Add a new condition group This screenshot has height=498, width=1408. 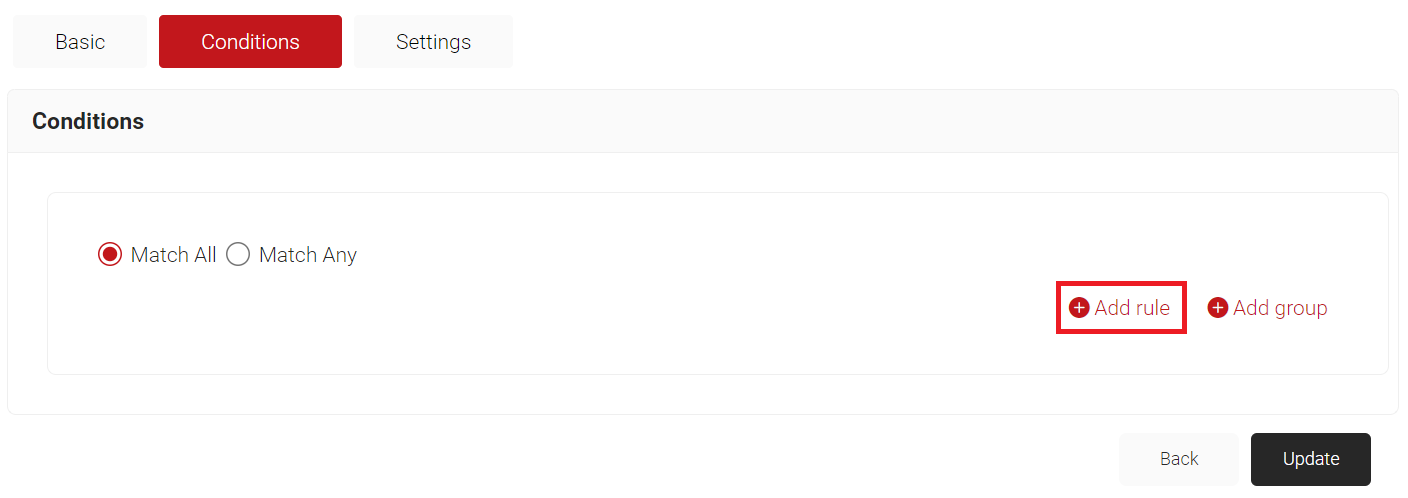click(1267, 308)
